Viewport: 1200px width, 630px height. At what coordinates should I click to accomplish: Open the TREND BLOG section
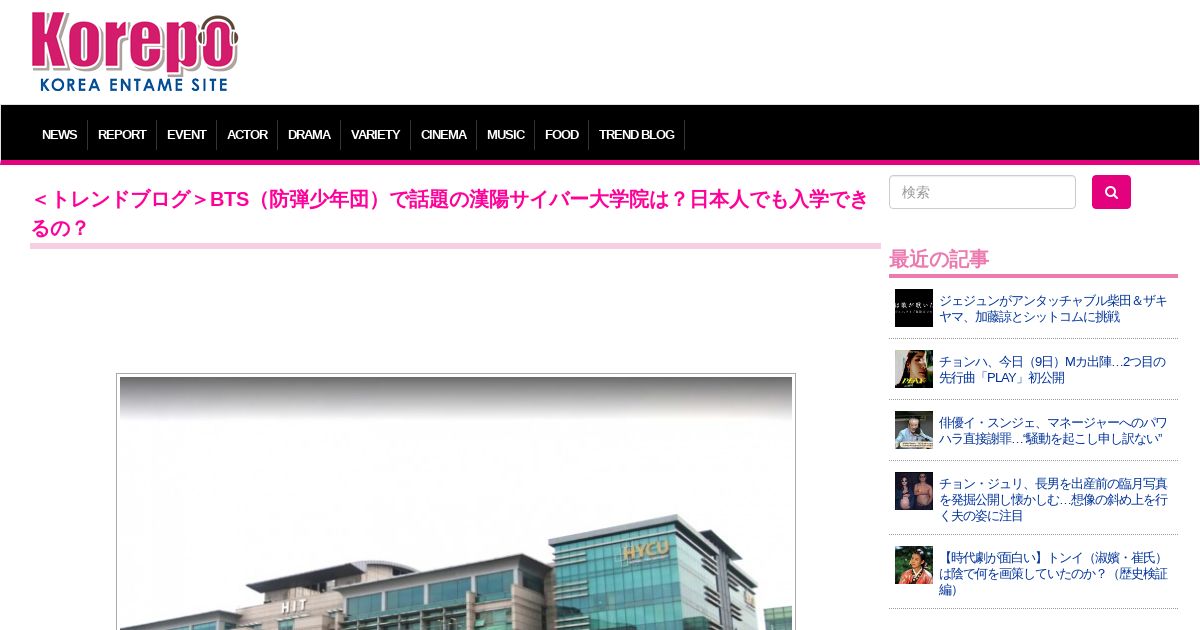pyautogui.click(x=636, y=134)
